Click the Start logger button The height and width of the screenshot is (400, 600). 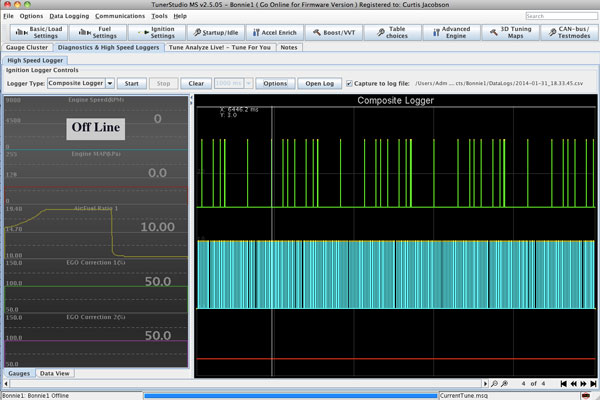pos(132,83)
